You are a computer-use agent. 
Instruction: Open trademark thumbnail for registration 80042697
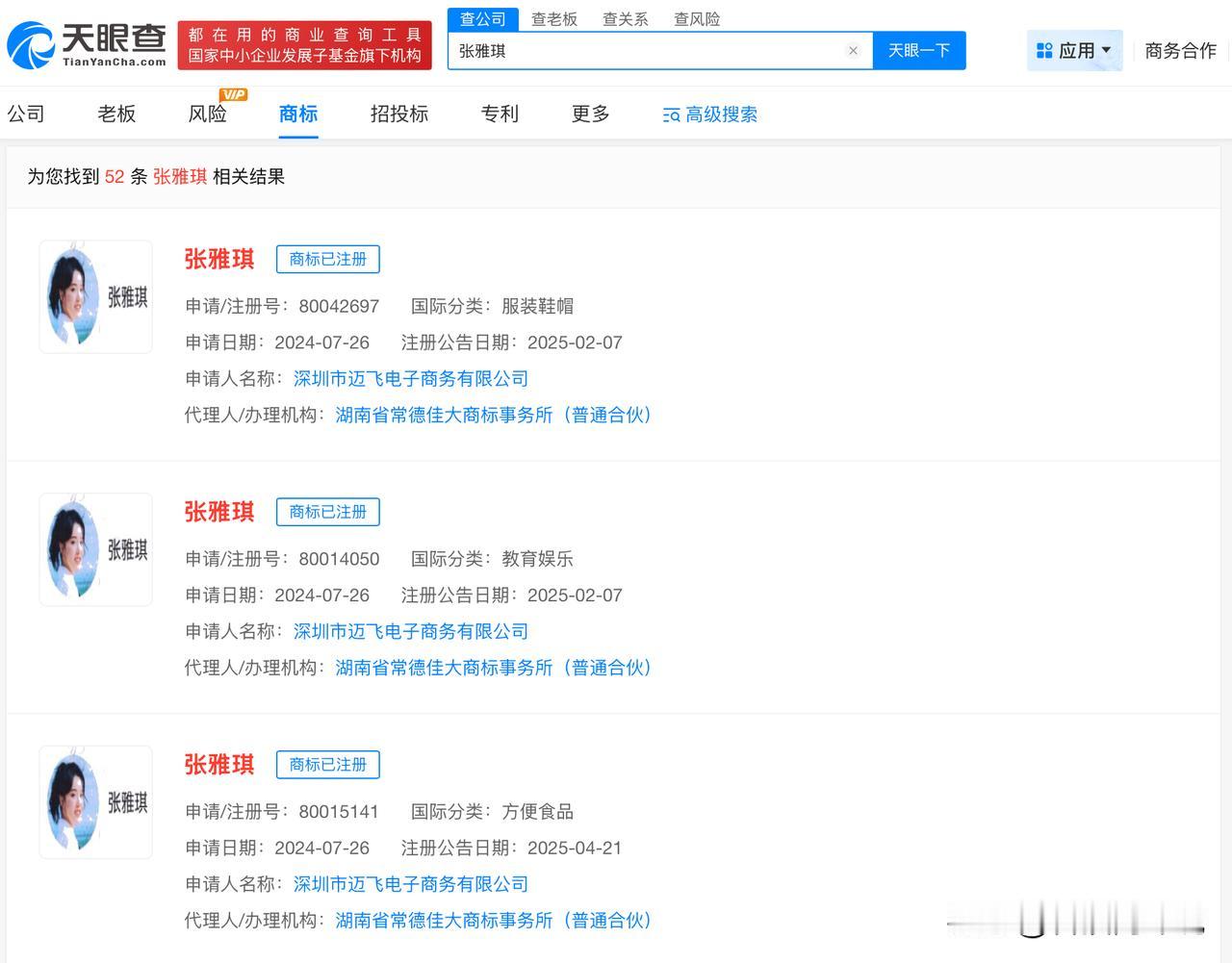[x=95, y=296]
